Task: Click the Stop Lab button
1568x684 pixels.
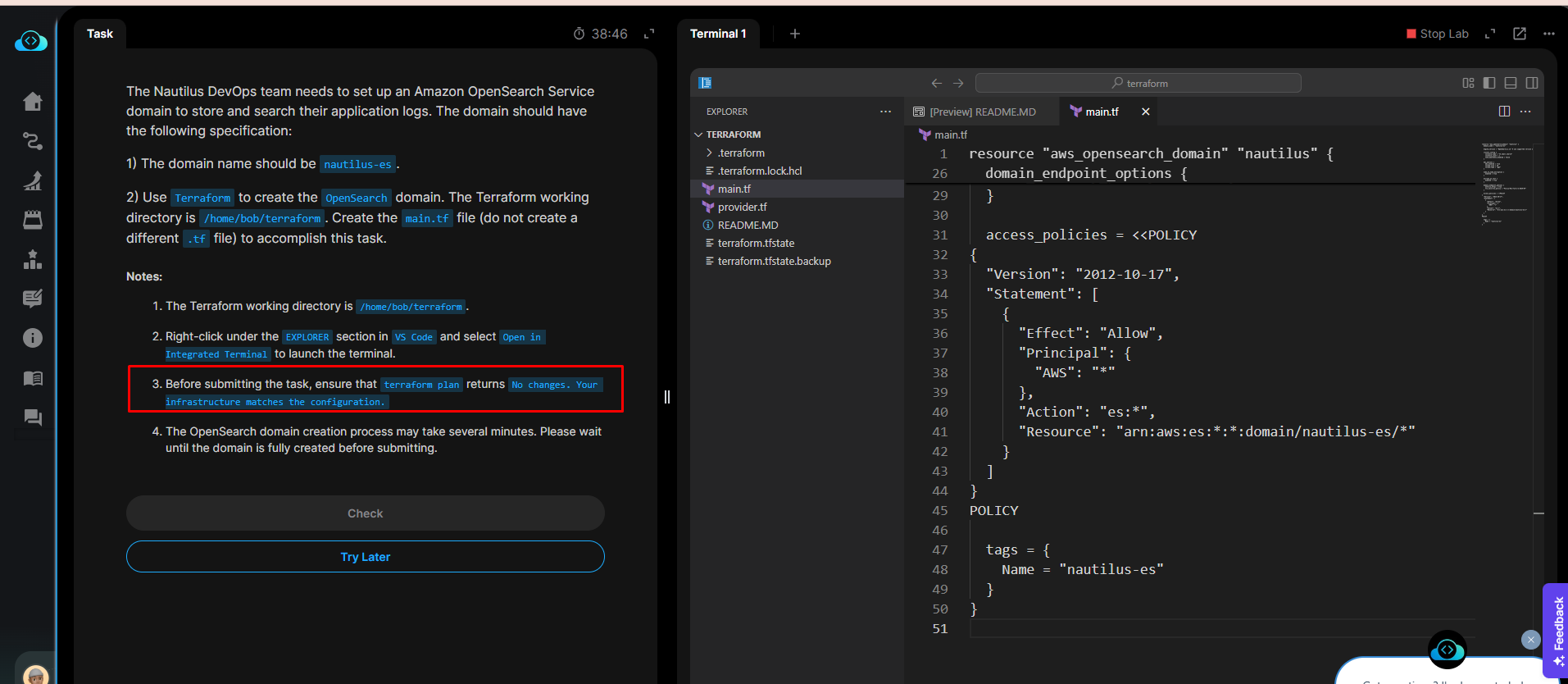Action: [x=1438, y=34]
